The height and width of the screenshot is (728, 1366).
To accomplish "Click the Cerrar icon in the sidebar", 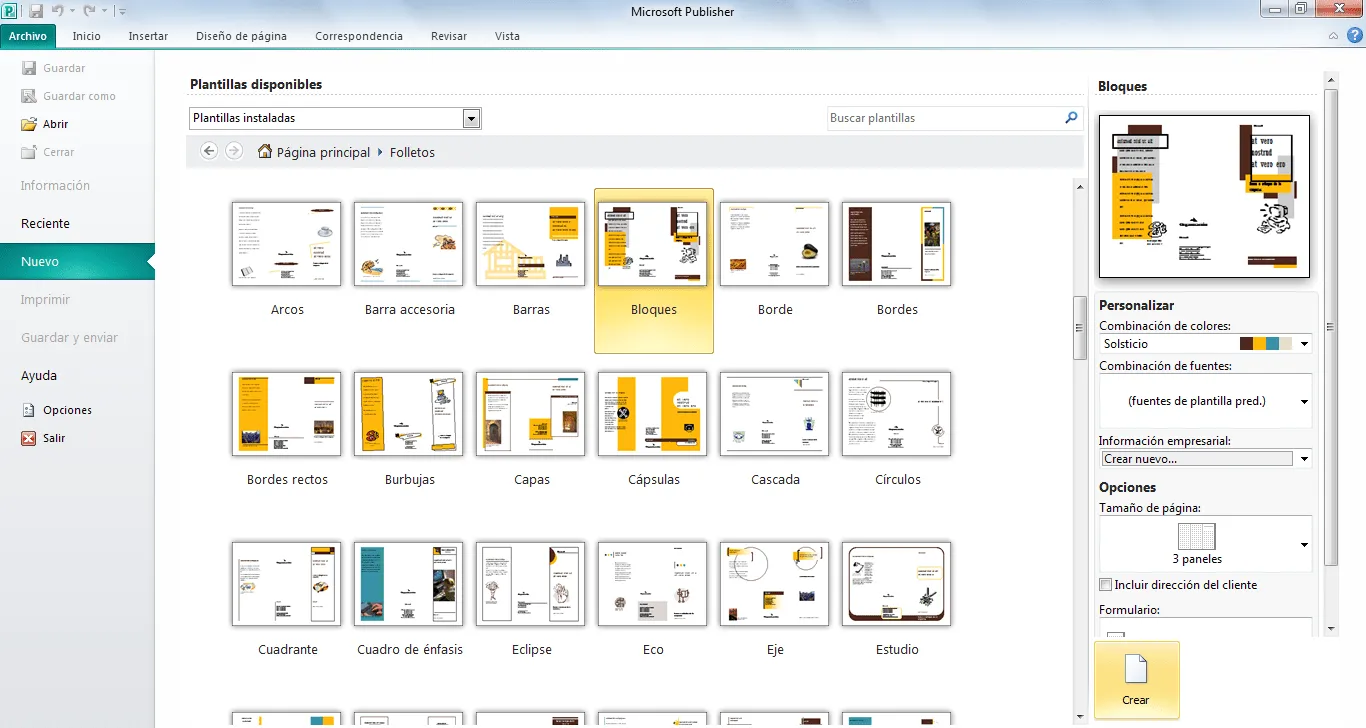I will point(29,152).
